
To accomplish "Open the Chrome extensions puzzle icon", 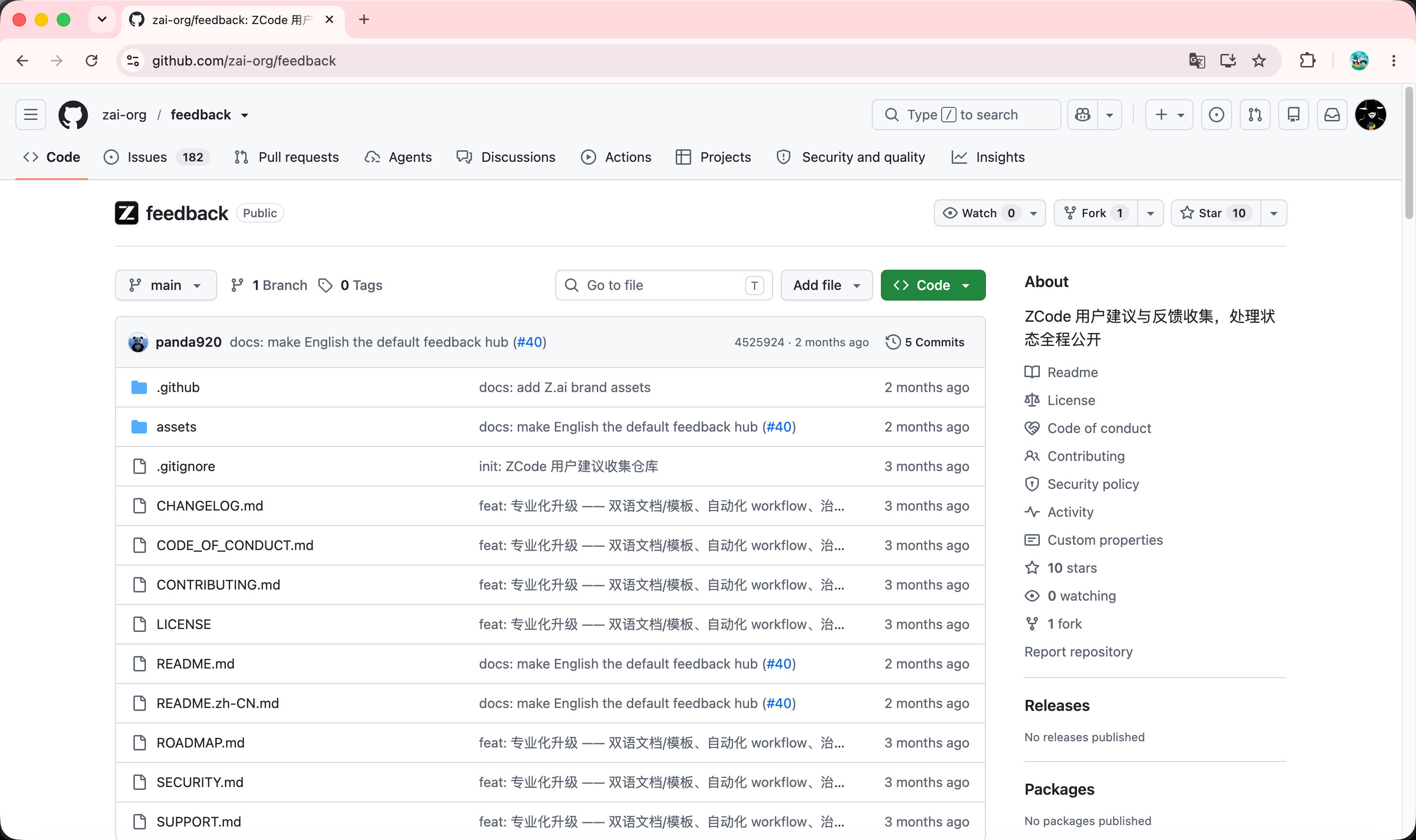I will 1307,61.
